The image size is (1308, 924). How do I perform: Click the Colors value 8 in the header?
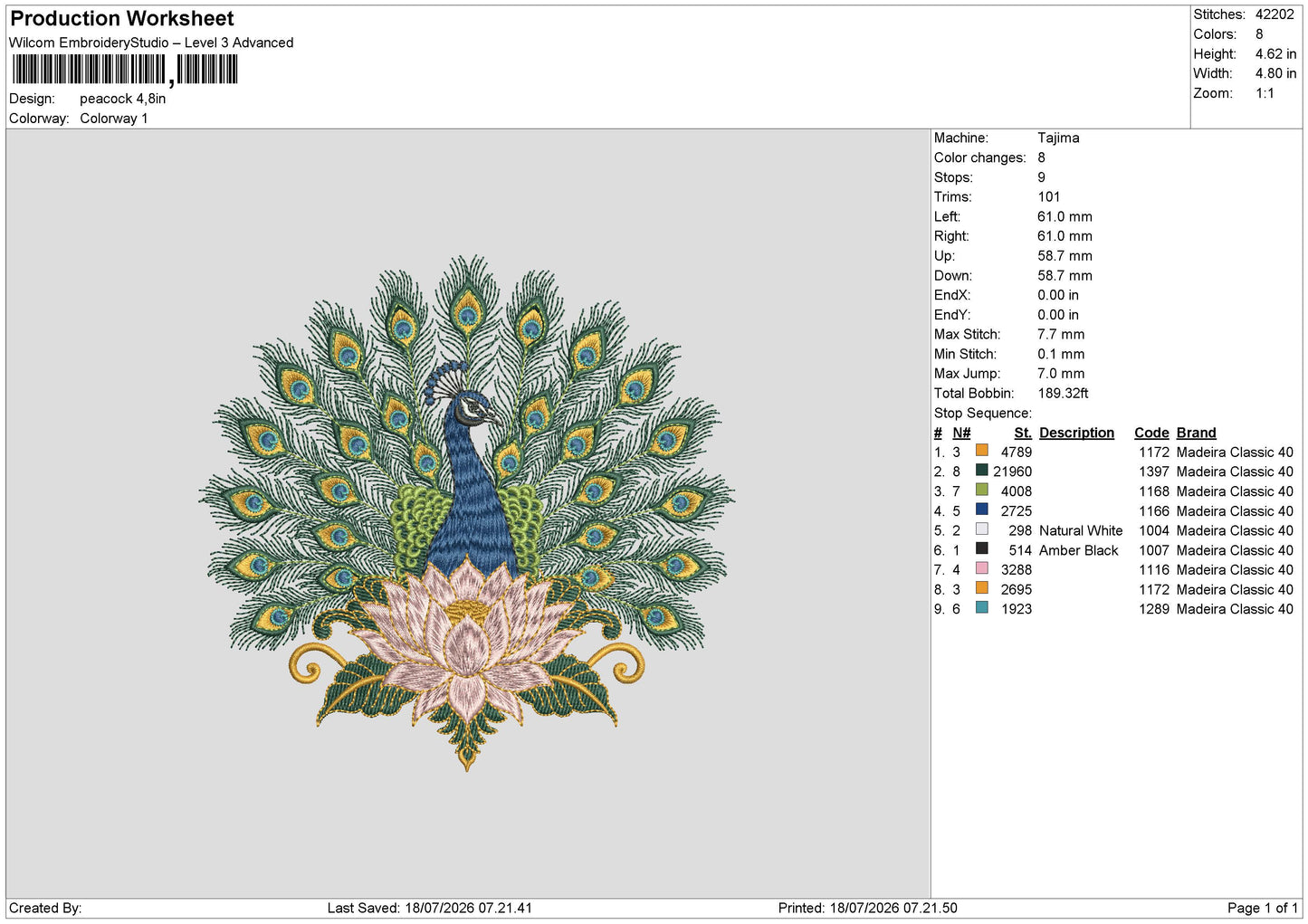coord(1259,34)
